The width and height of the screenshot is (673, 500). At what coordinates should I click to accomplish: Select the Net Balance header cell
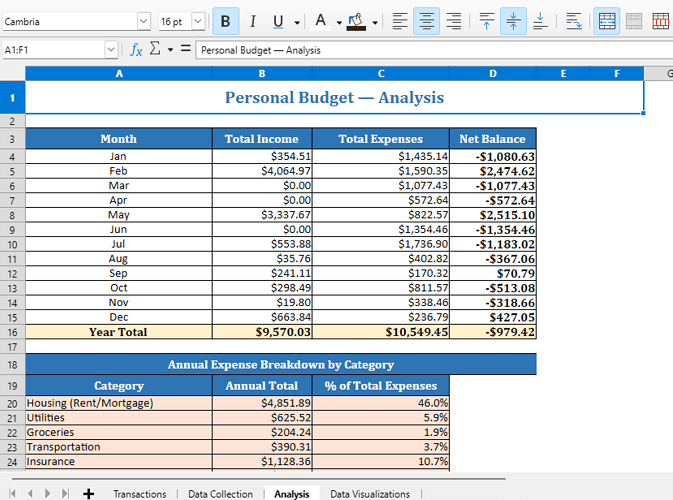[x=493, y=139]
